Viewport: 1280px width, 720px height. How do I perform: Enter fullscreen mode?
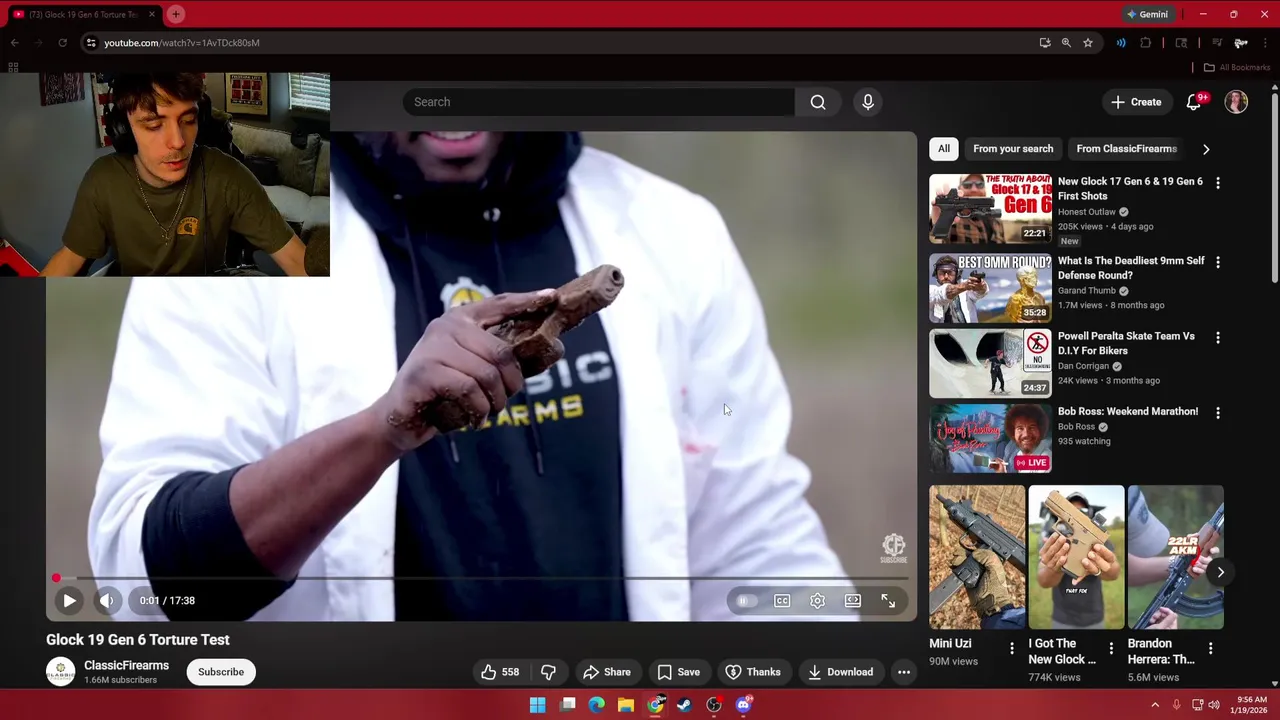click(888, 601)
